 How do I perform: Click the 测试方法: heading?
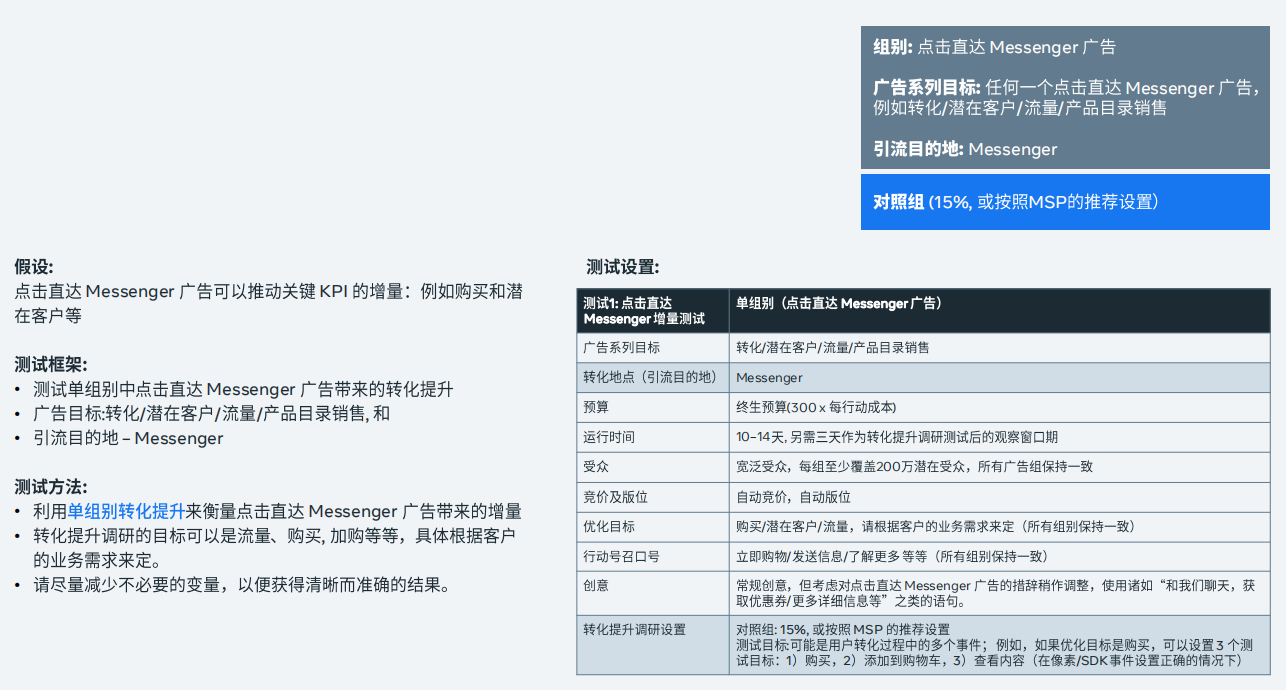click(x=51, y=487)
